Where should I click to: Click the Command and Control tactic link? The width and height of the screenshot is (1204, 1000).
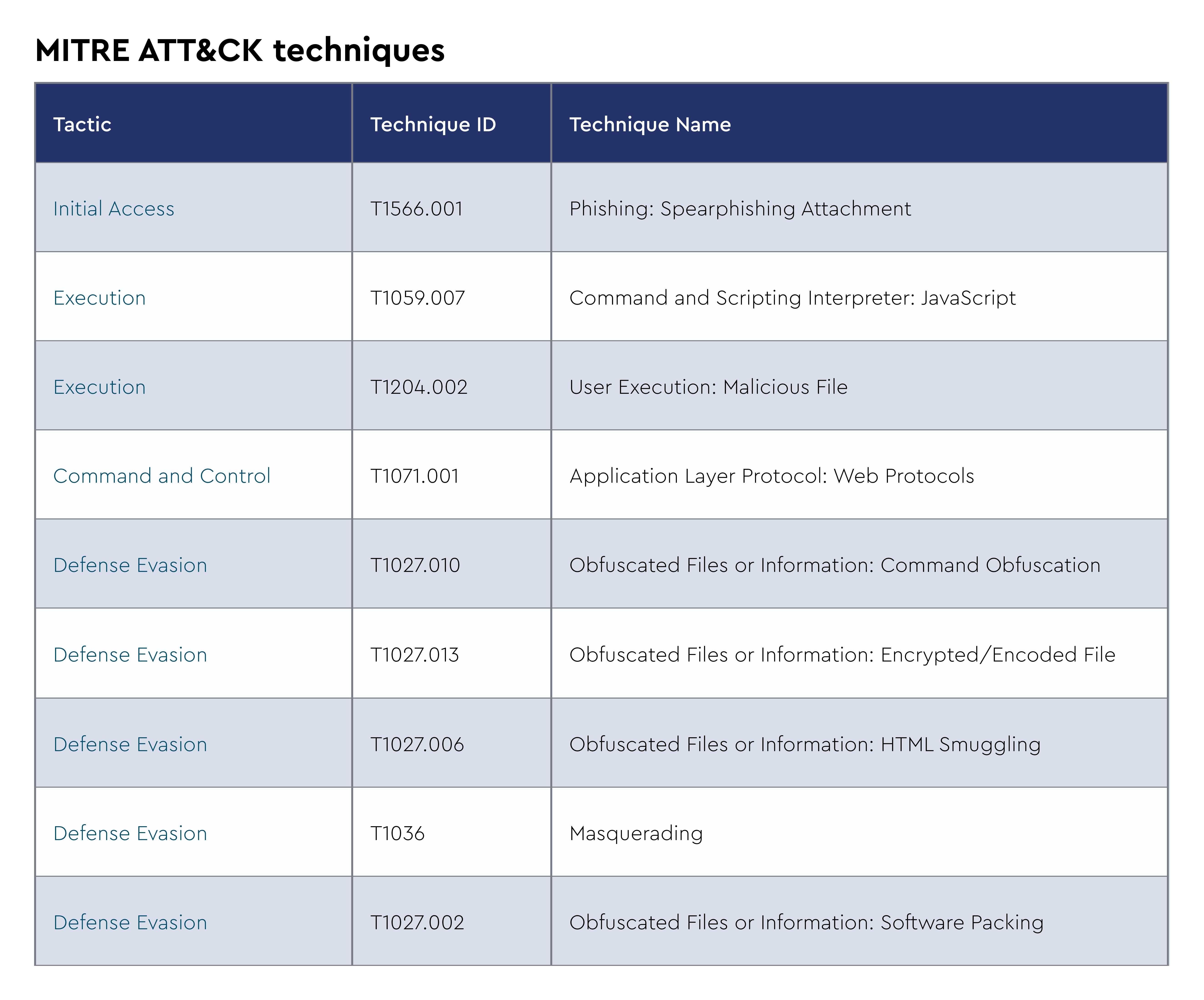click(x=162, y=476)
